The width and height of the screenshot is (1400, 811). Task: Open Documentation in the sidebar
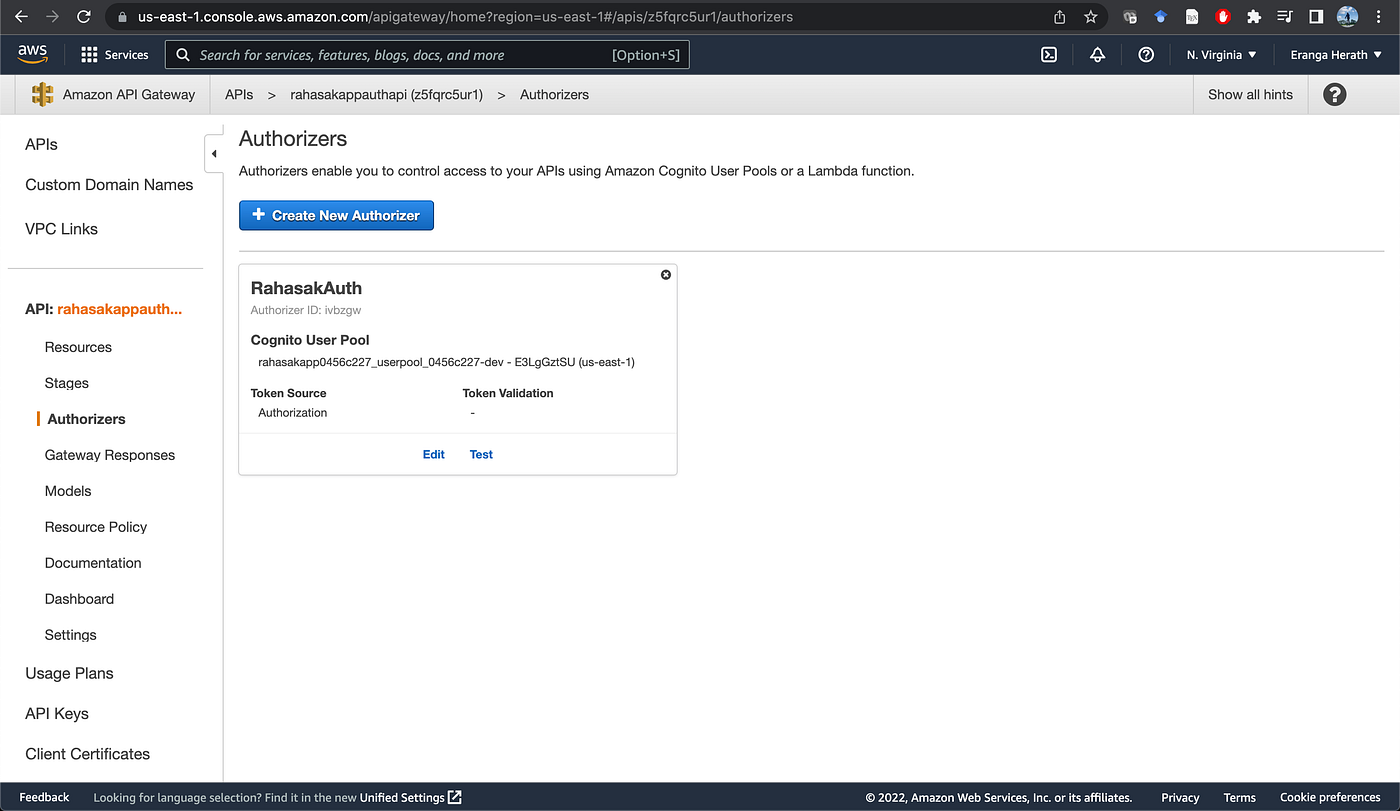[x=93, y=563]
